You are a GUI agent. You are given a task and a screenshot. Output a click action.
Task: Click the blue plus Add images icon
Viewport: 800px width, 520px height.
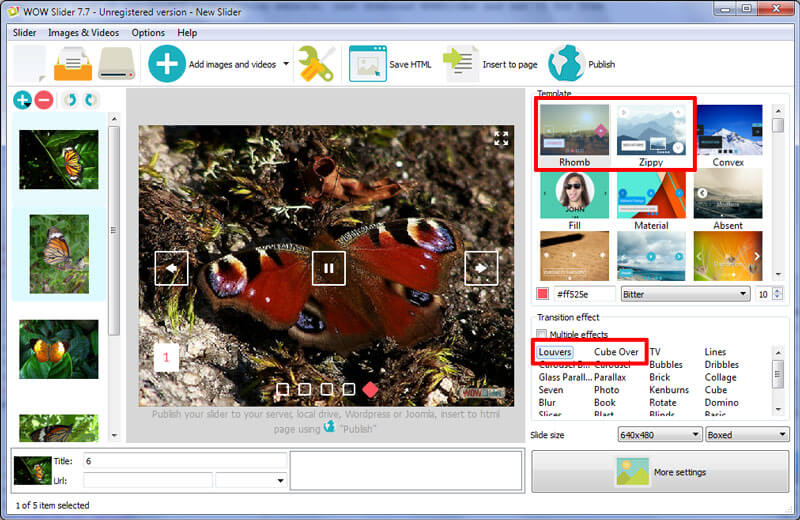click(167, 64)
